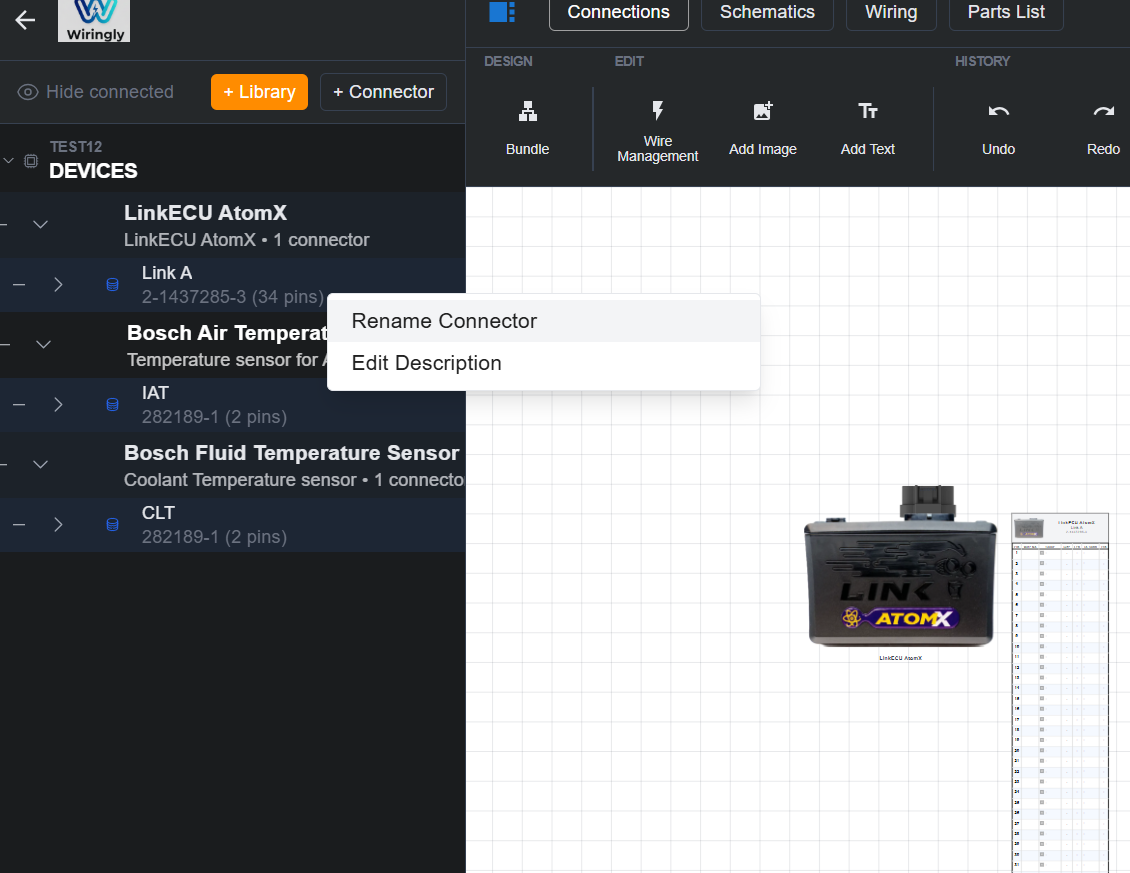Choose Edit Description from context menu
This screenshot has height=873, width=1130.
(x=543, y=363)
